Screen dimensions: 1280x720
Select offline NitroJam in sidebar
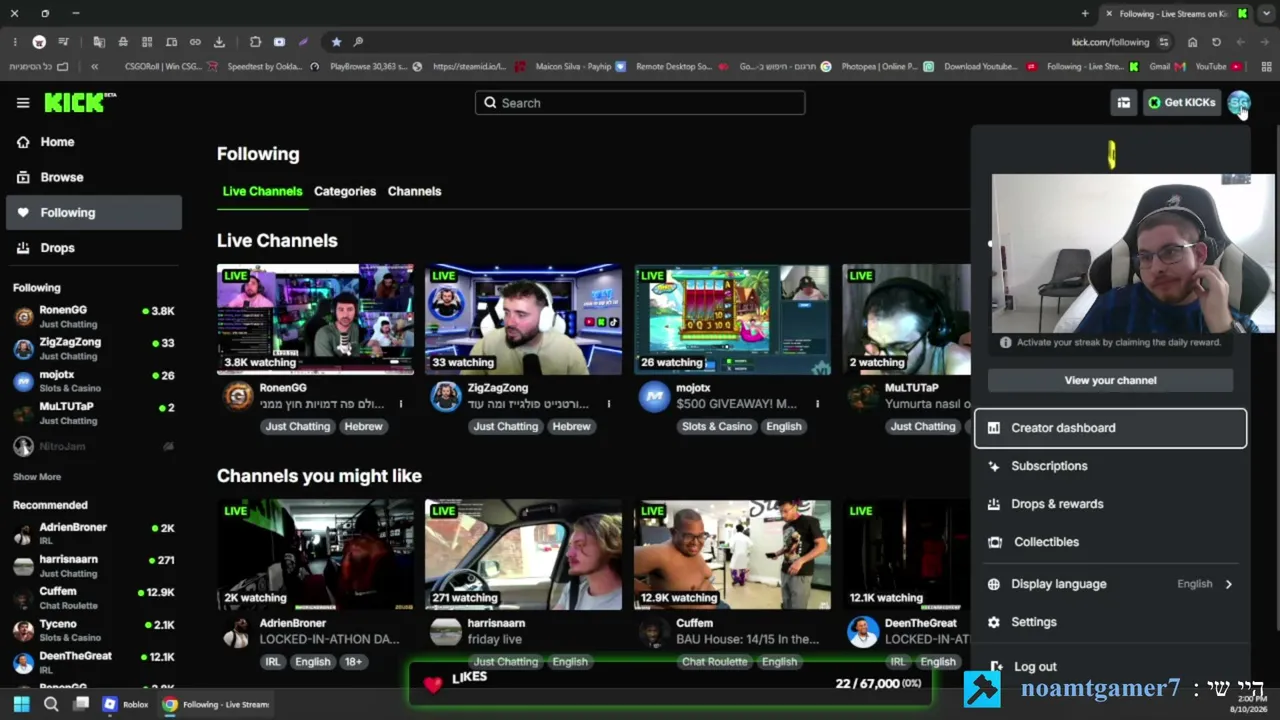[x=94, y=446]
